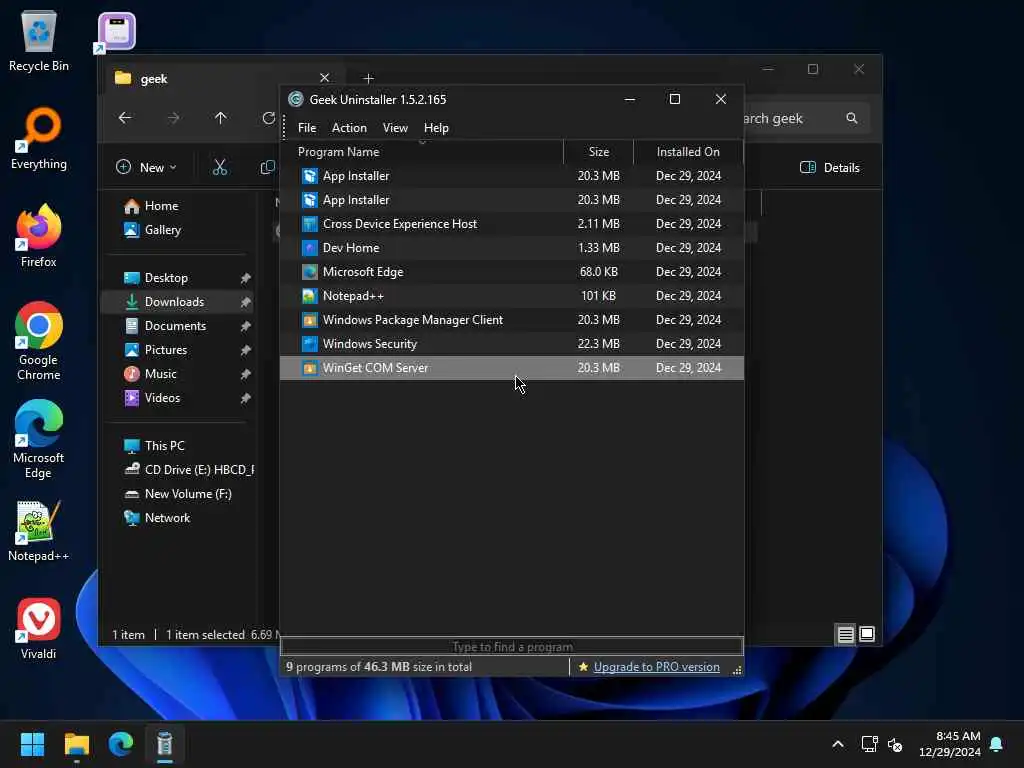
Task: Select WinGet COM Server icon
Action: (x=310, y=368)
